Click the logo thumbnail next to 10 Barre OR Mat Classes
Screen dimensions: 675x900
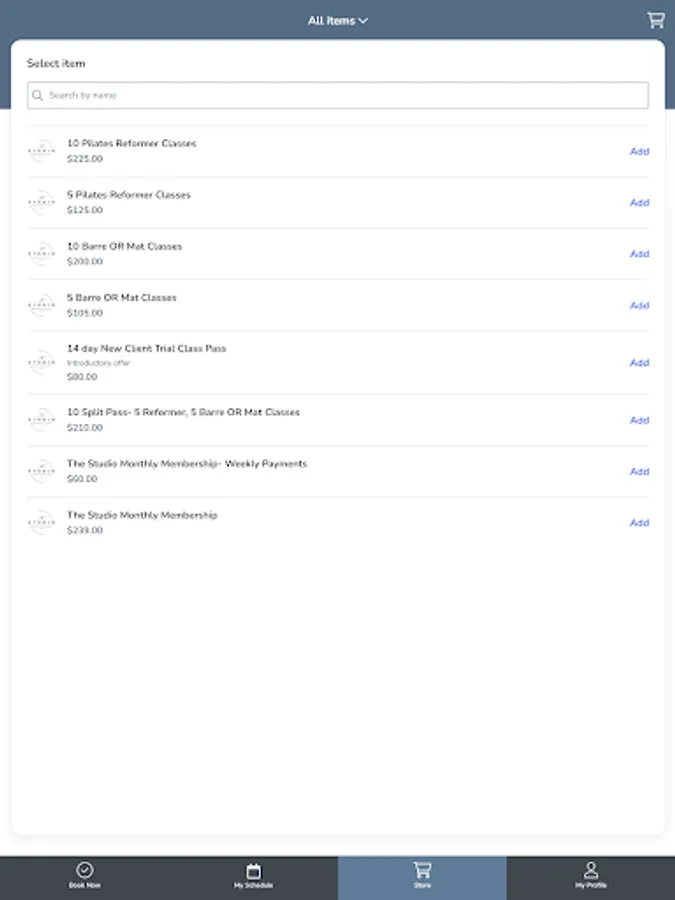pos(41,253)
